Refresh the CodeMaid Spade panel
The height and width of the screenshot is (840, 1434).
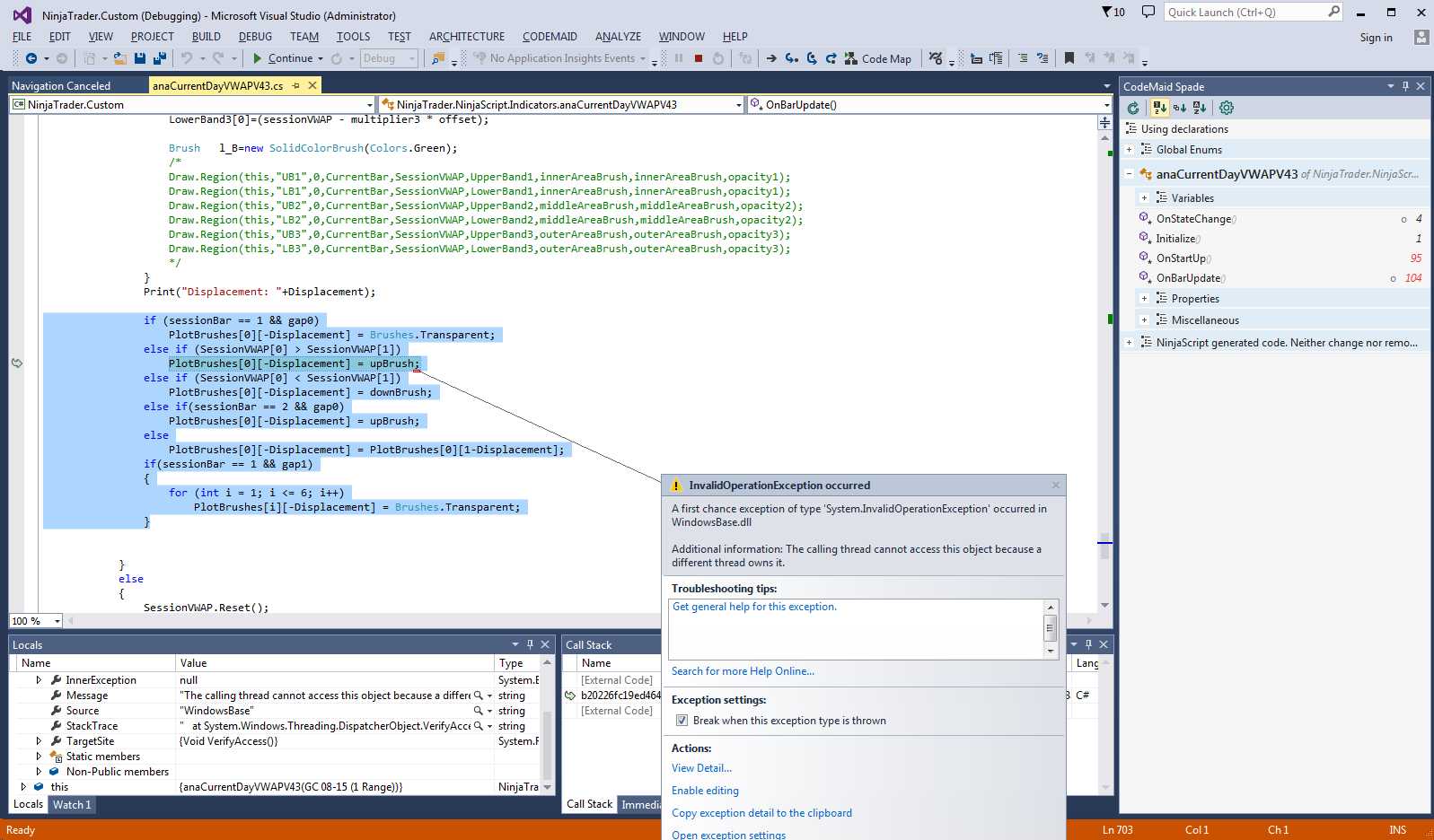(1133, 108)
